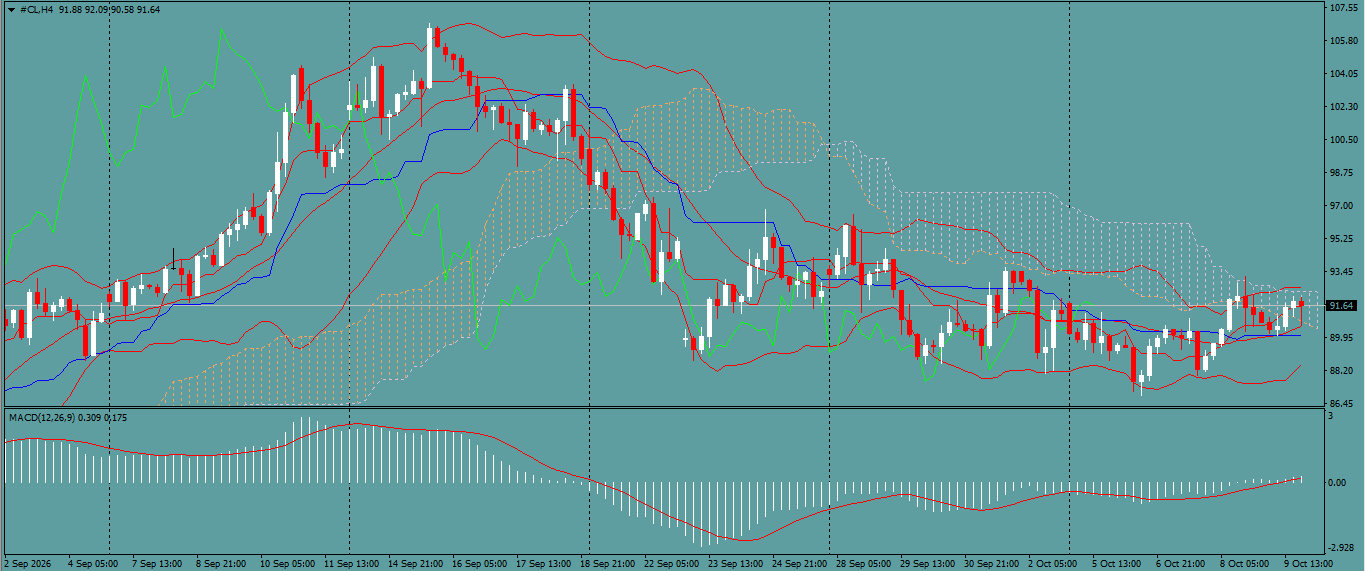Click the current price tag 91.64
This screenshot has width=1365, height=571.
pyautogui.click(x=1341, y=305)
